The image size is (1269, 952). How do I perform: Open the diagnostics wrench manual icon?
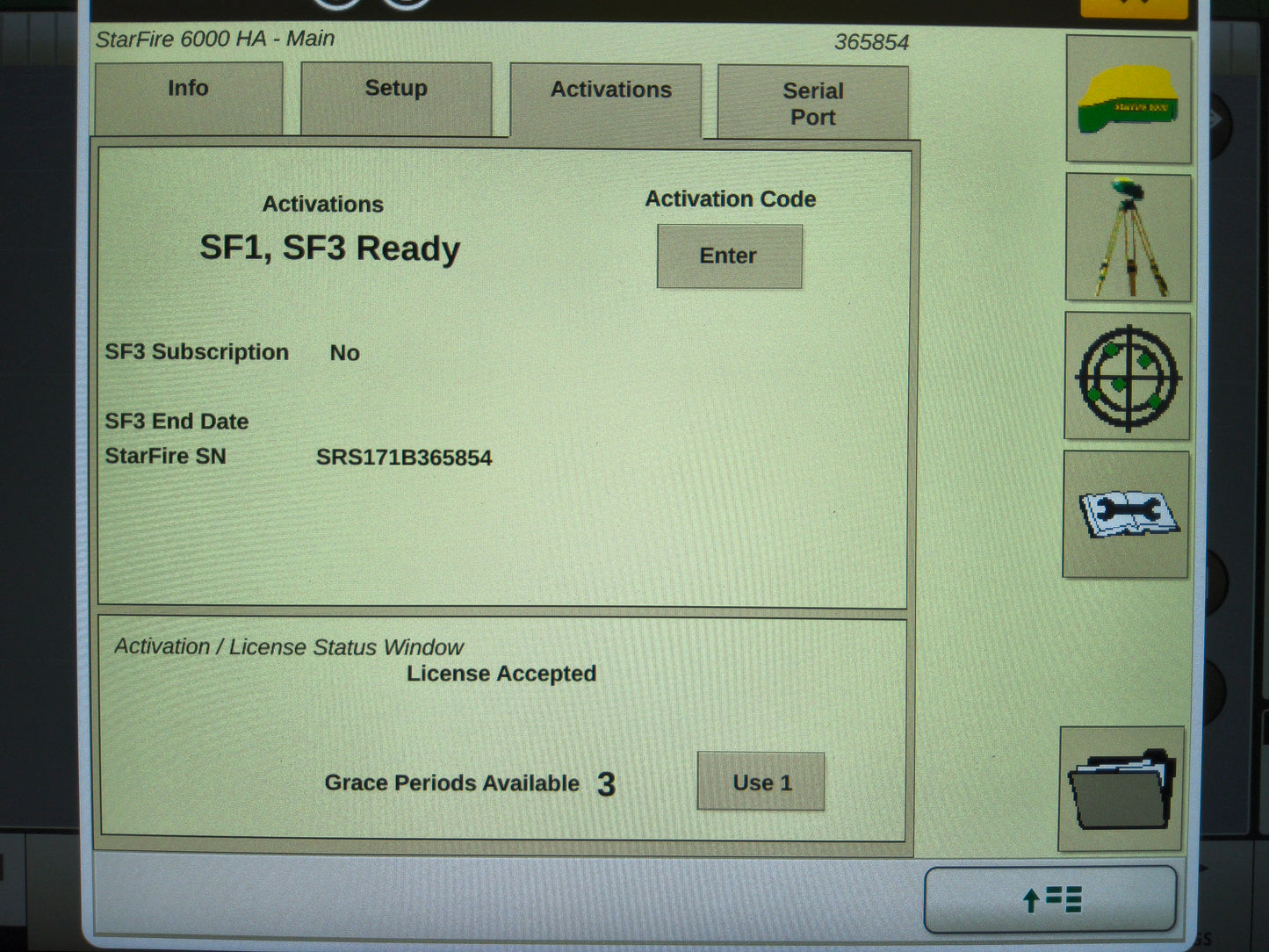click(x=1126, y=515)
